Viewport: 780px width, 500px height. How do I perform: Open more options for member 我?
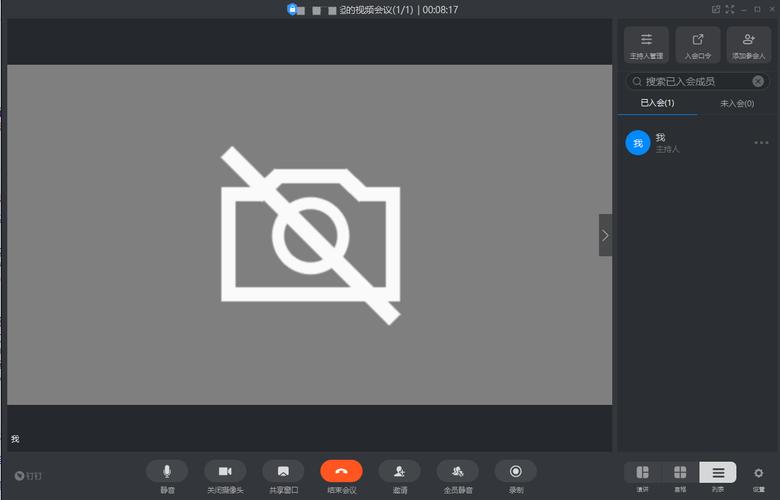tap(761, 143)
